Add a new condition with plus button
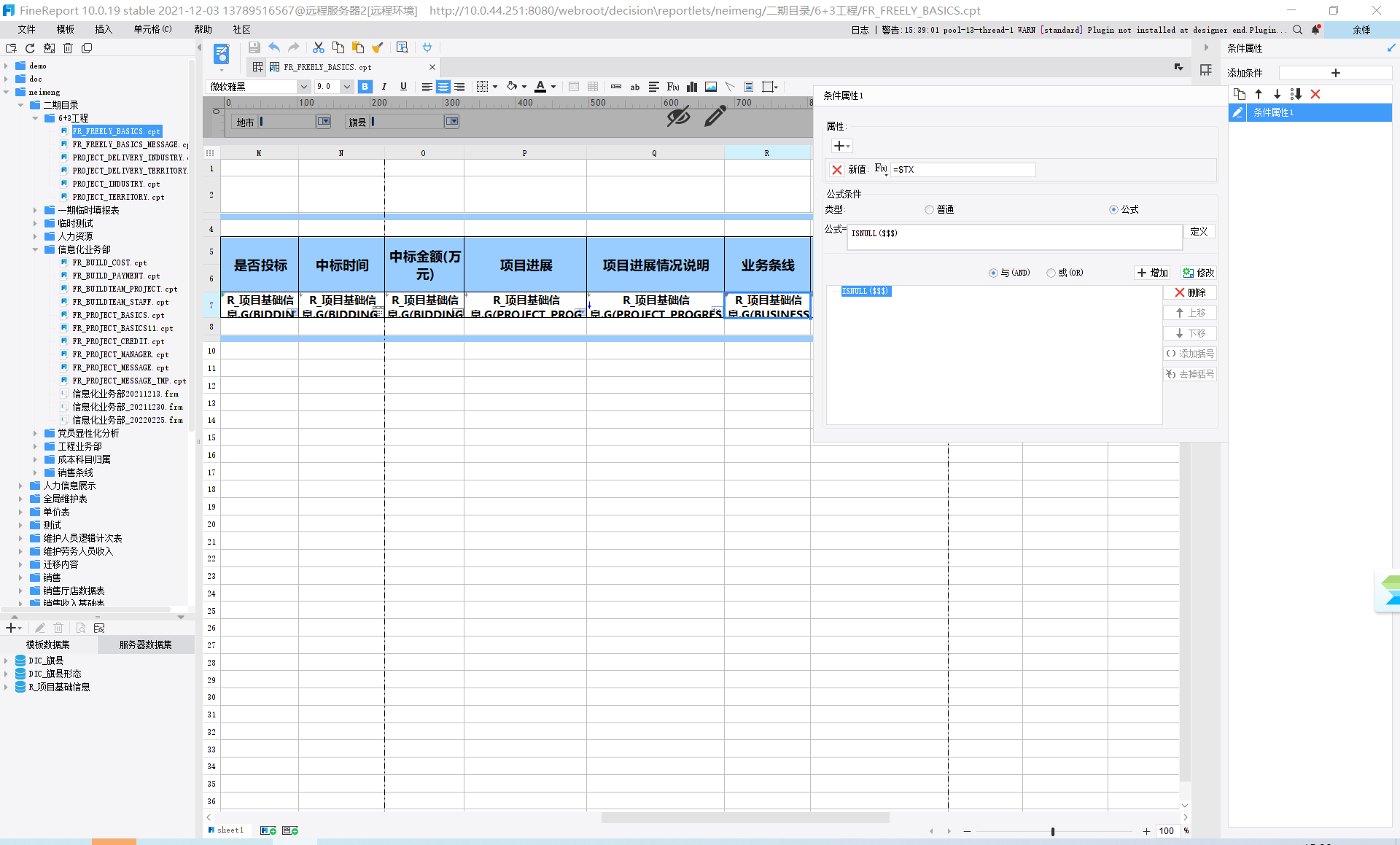Screen dimensions: 1400x845 [x=1336, y=73]
